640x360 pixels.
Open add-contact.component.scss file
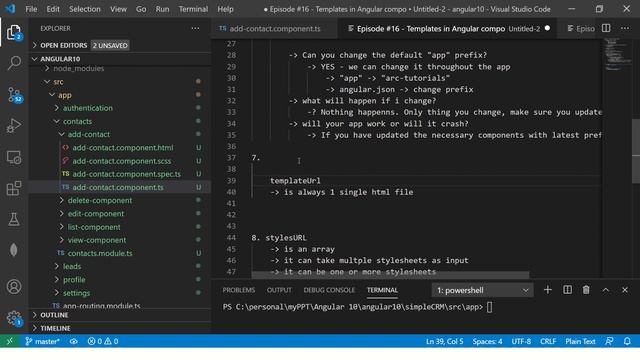point(122,161)
